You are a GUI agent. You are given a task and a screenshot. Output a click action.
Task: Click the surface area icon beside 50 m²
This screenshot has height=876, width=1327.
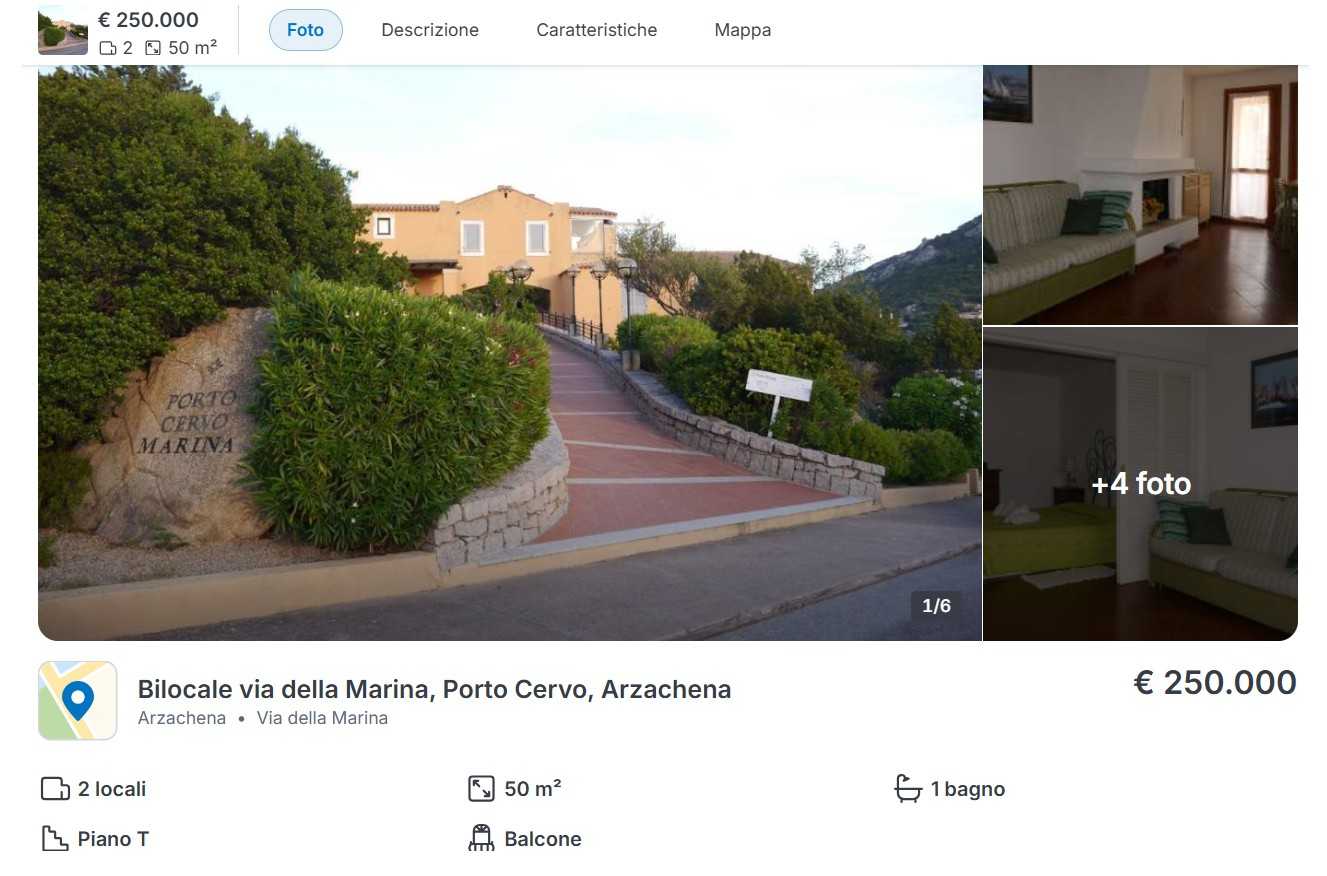pos(481,789)
